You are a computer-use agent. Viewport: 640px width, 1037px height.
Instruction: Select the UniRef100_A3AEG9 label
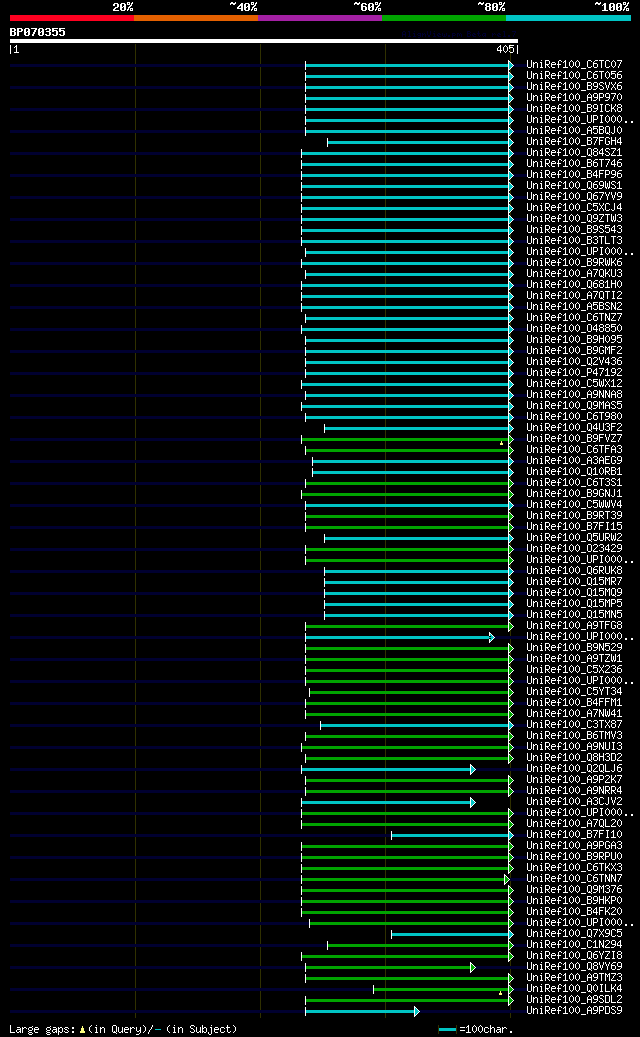(574, 461)
